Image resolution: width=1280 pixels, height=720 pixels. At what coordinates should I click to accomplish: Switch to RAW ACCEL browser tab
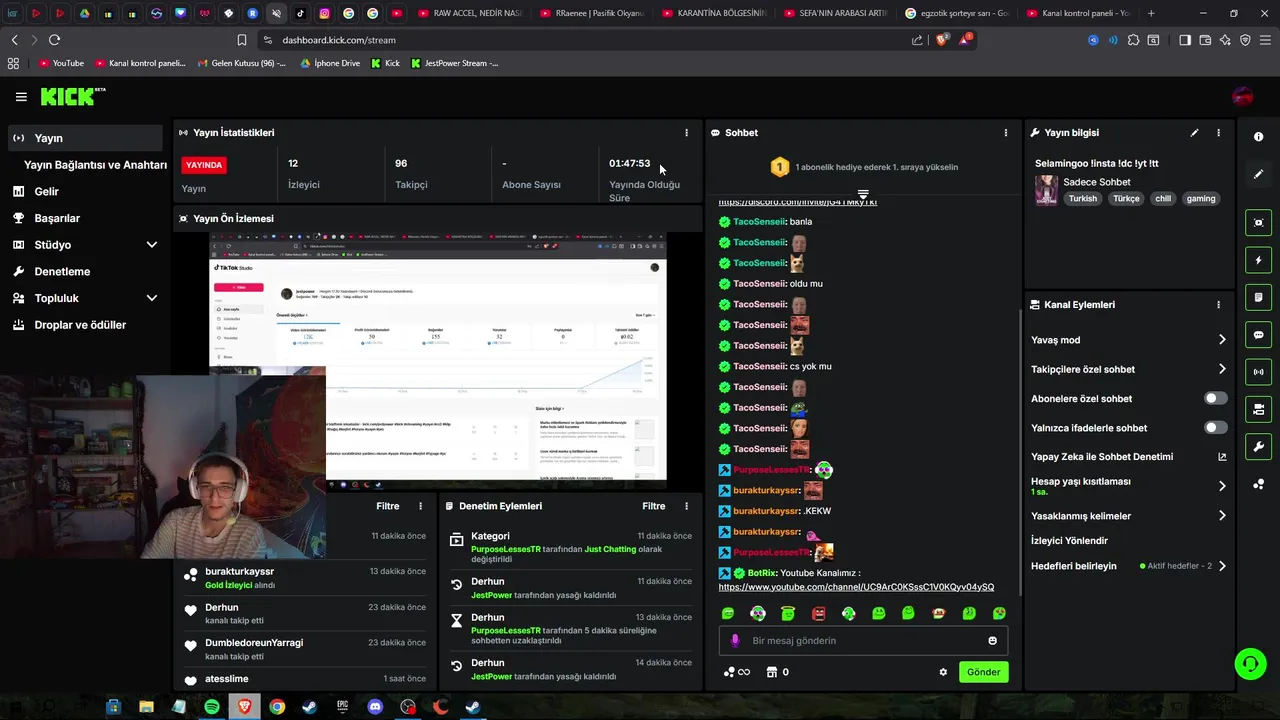[468, 13]
